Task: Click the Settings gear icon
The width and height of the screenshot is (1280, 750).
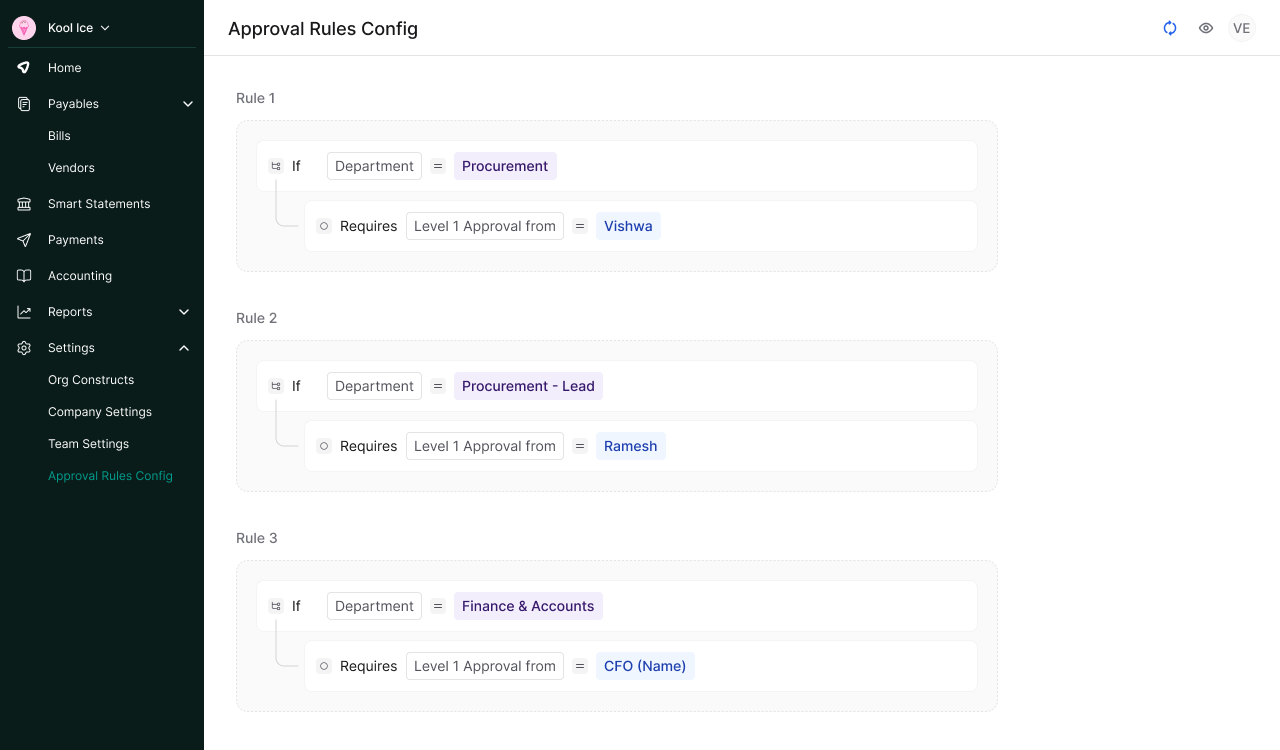Action: (x=23, y=347)
